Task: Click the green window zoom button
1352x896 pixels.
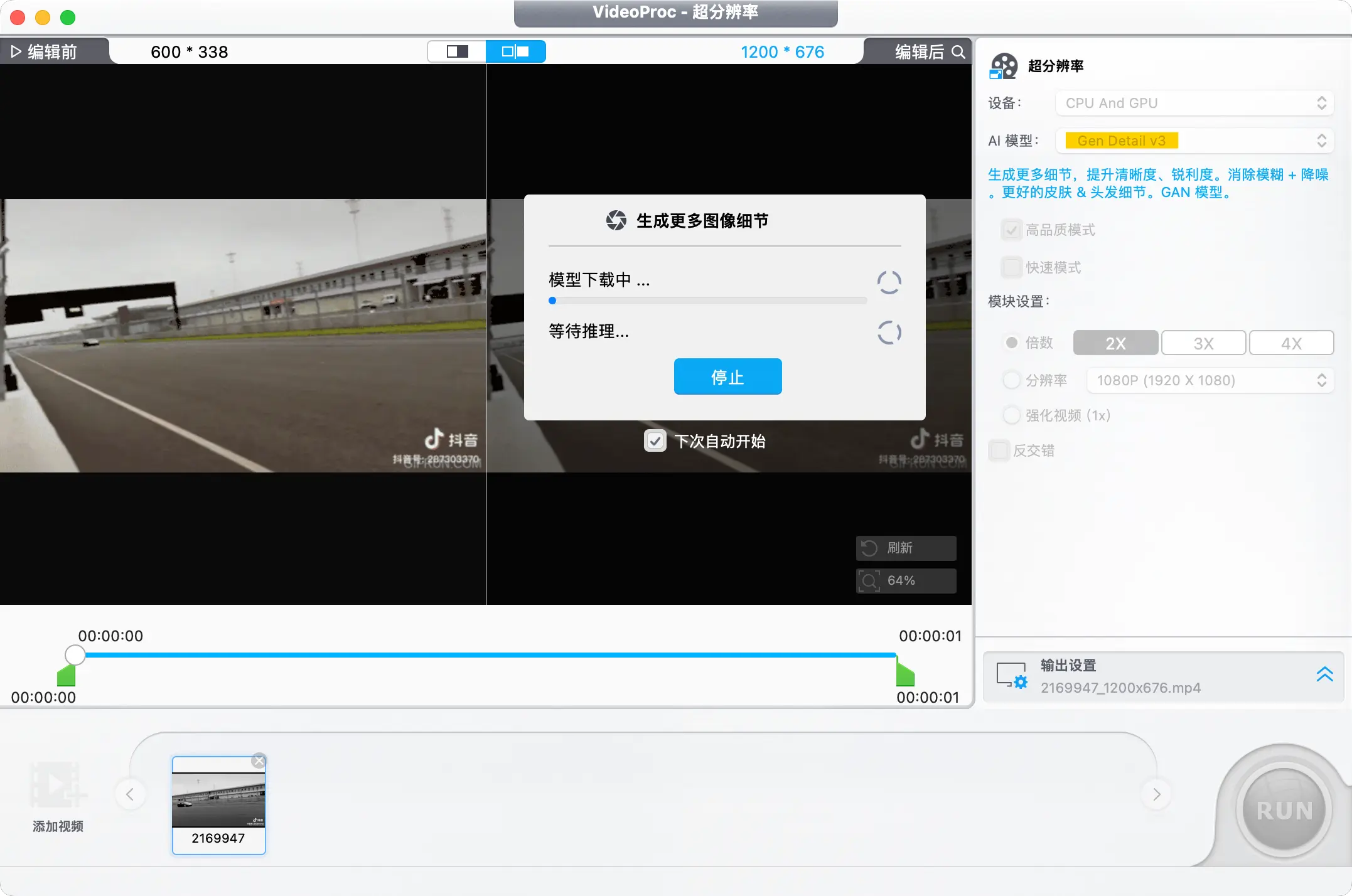Action: pos(68,18)
